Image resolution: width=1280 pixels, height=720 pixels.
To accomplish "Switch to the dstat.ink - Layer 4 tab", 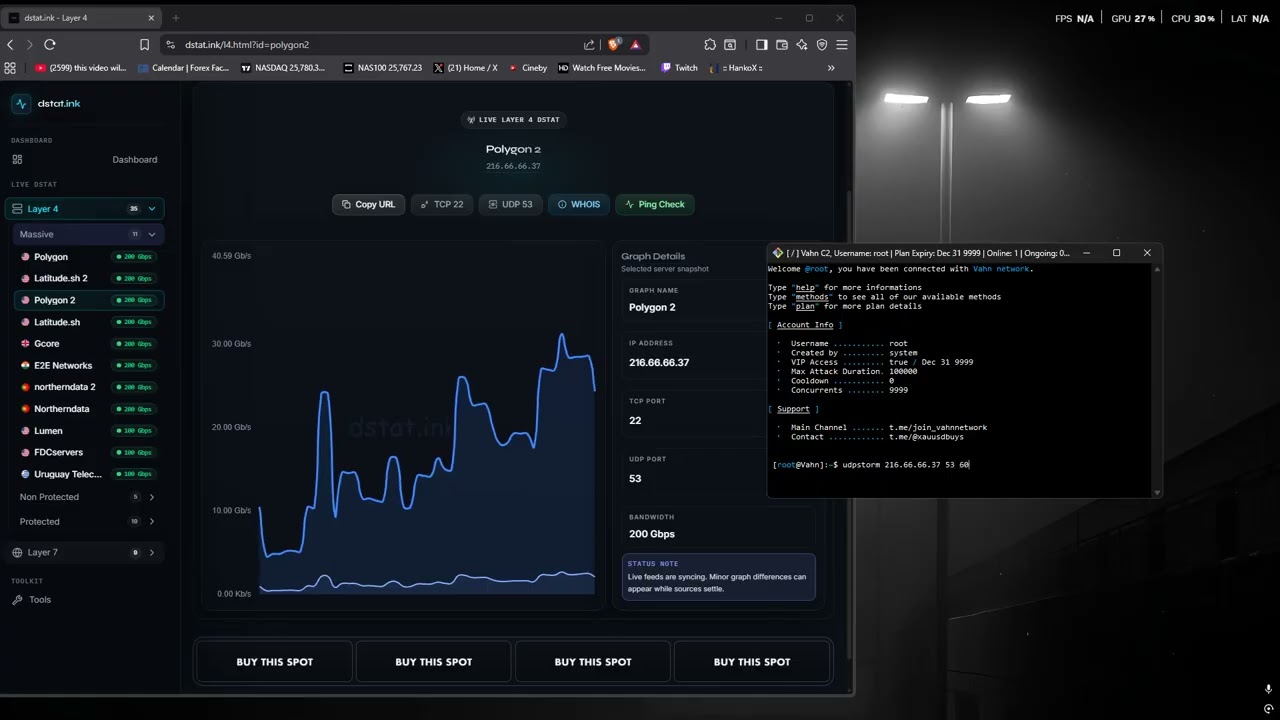I will pos(82,17).
